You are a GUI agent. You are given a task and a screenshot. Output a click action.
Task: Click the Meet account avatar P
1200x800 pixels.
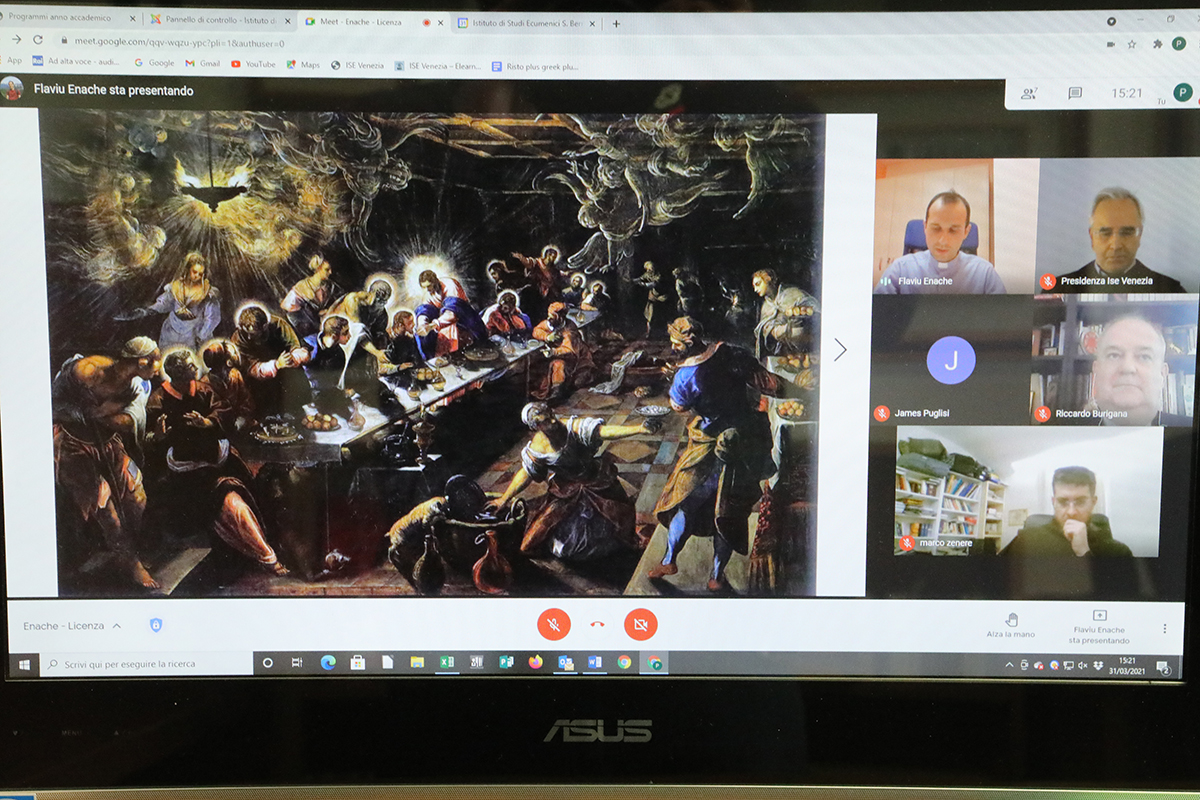click(x=1182, y=92)
